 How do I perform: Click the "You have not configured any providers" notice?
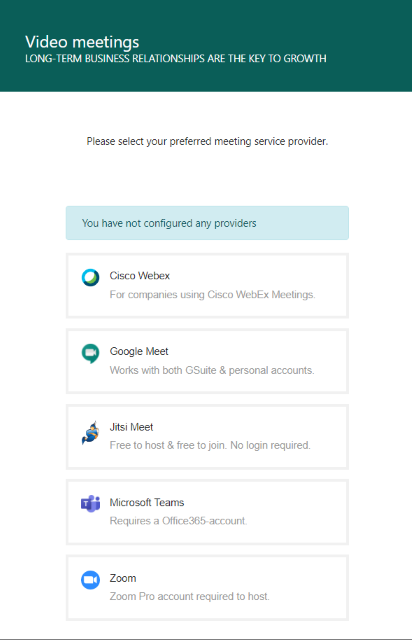coord(207,223)
